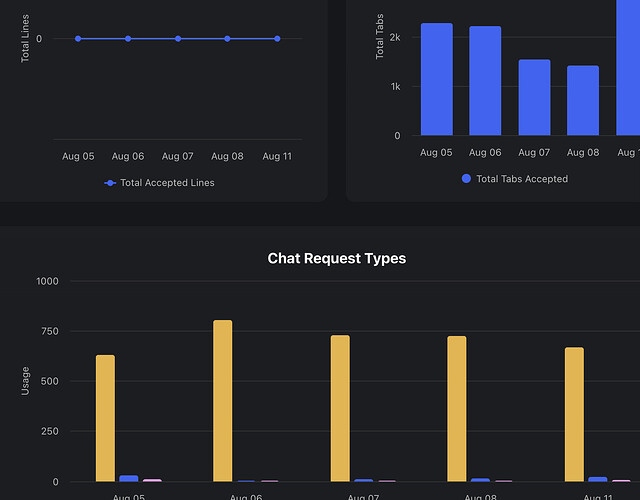Click the Aug 08 point on the lines chart
Screen dimensions: 640x500
click(x=227, y=39)
